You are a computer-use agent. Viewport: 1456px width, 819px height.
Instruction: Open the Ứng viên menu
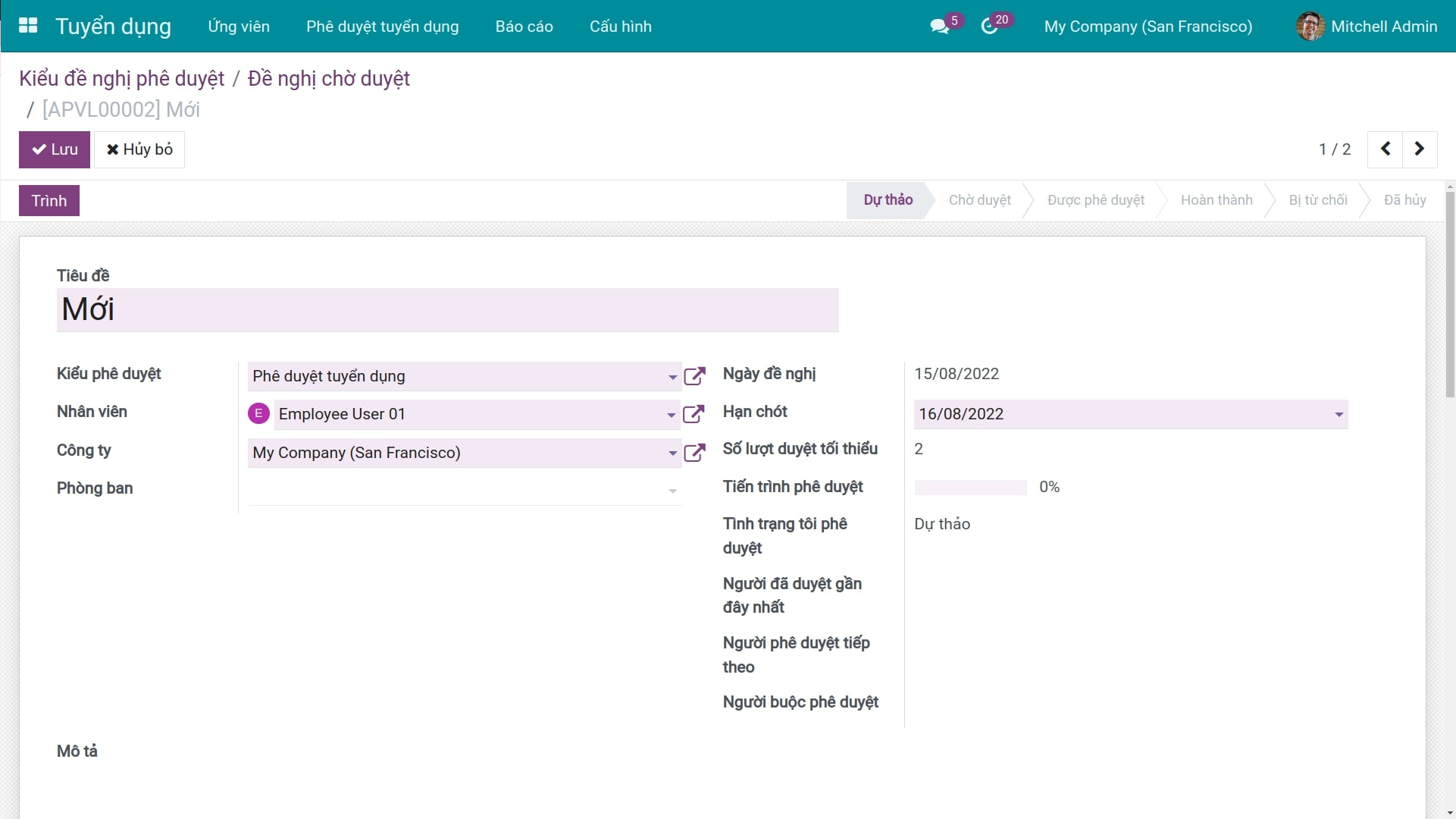(239, 27)
